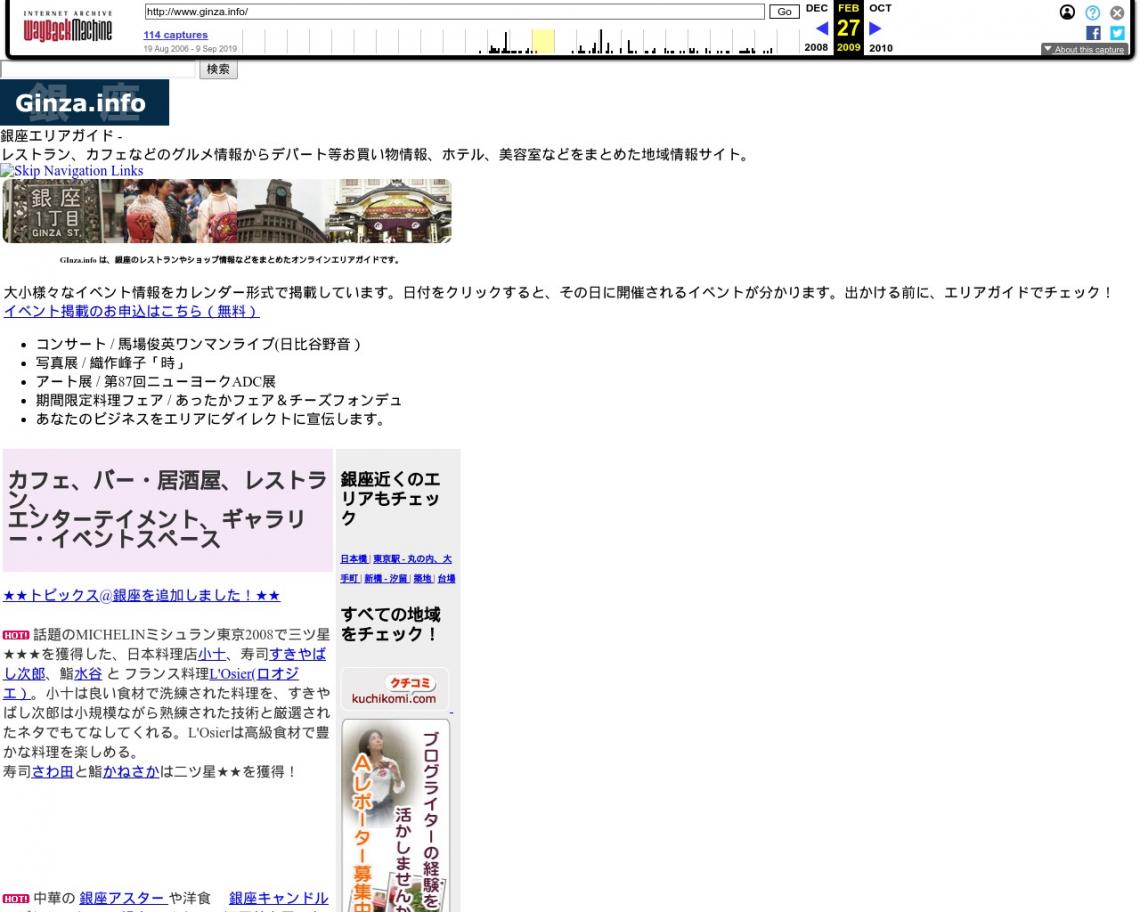
Task: Click the Aレポーター募集中 ad banner
Action: tap(396, 815)
